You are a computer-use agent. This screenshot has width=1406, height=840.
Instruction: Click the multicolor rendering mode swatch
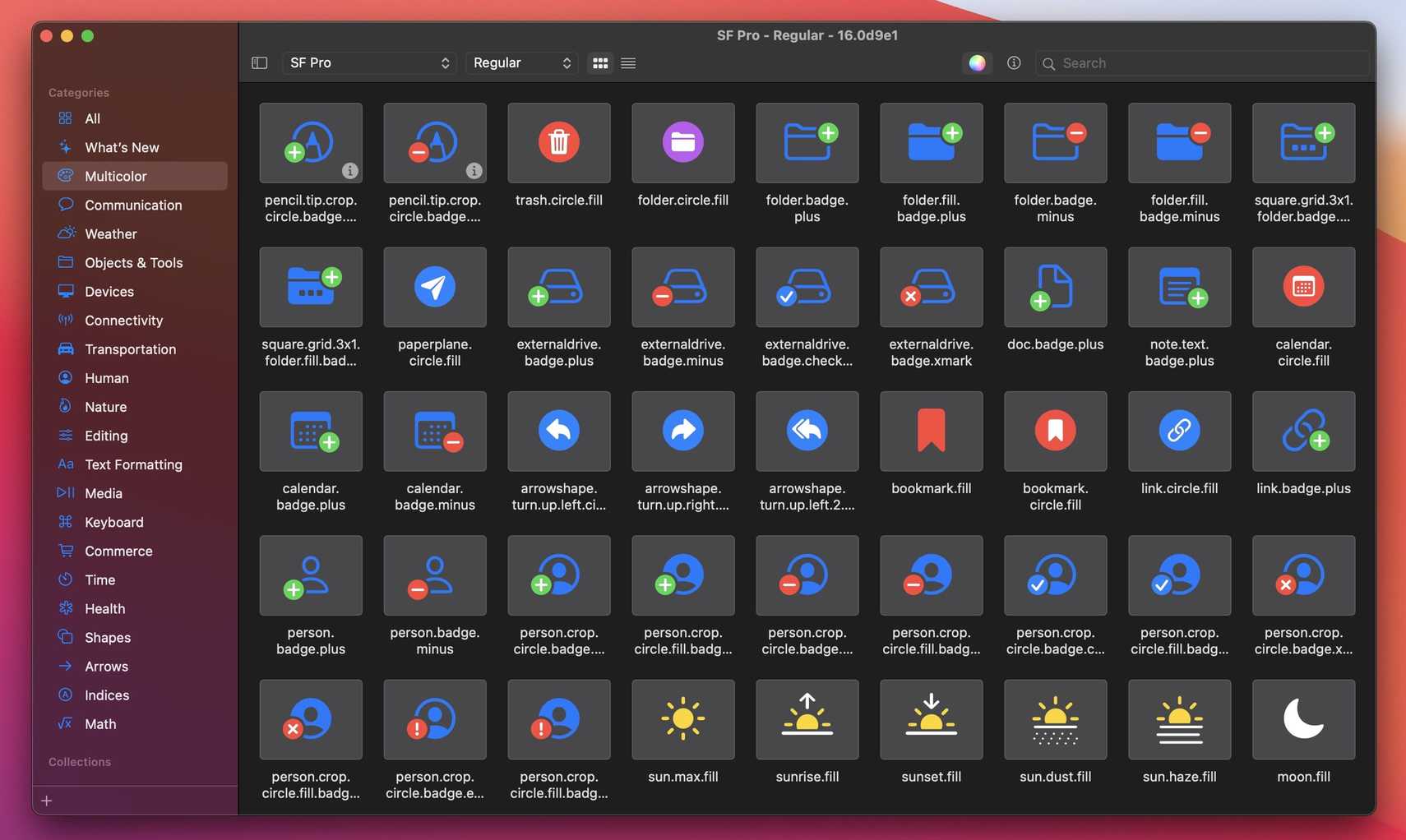tap(976, 62)
